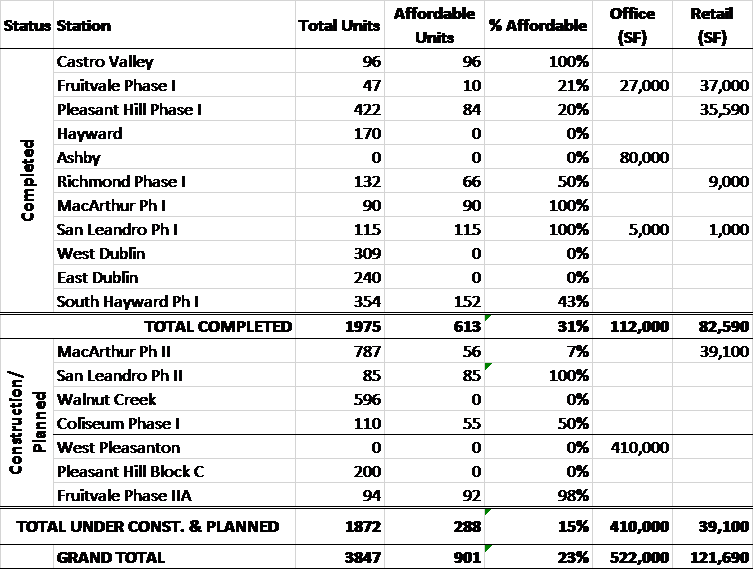
Task: Select the 'West Pleasanton' station cell
Action: (x=174, y=447)
